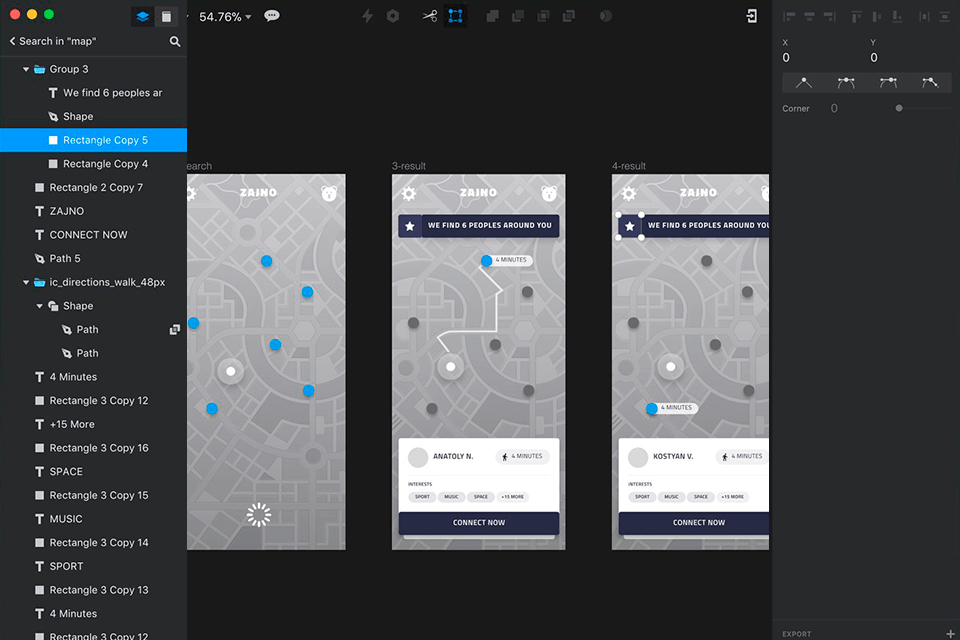Viewport: 960px width, 640px height.
Task: Align layers to top edge
Action: (857, 17)
